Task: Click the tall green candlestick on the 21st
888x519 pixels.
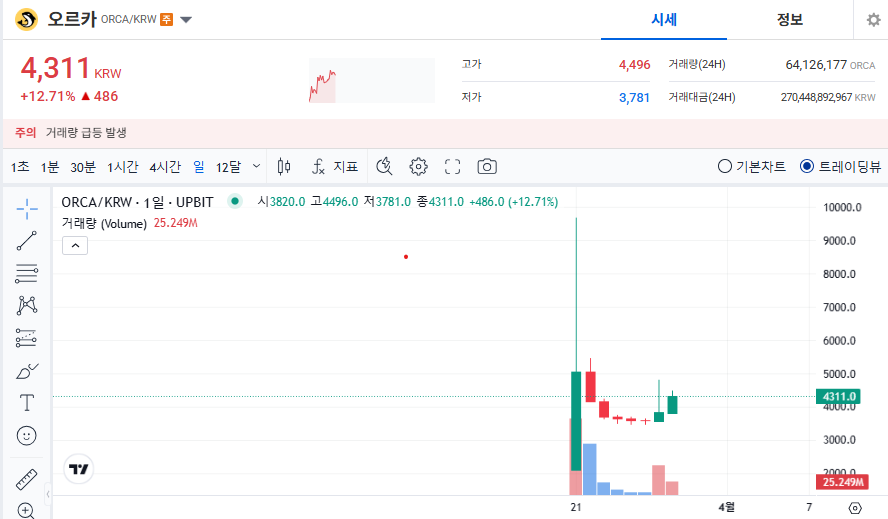Action: [x=576, y=420]
